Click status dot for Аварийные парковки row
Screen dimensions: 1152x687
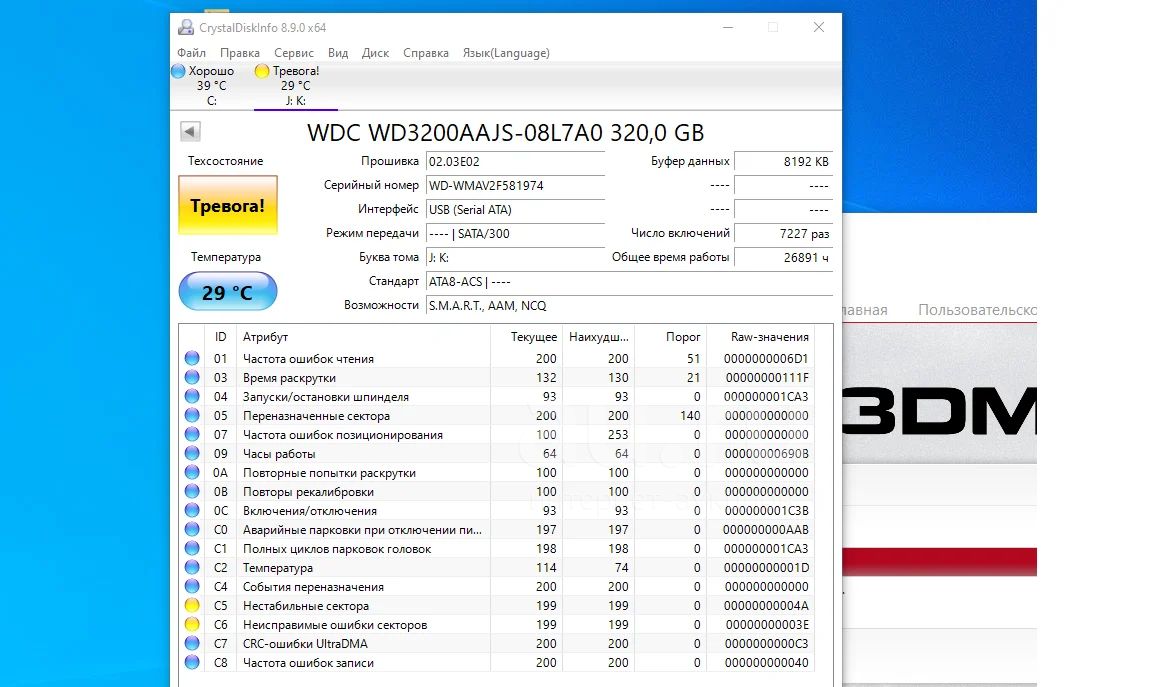pos(192,530)
